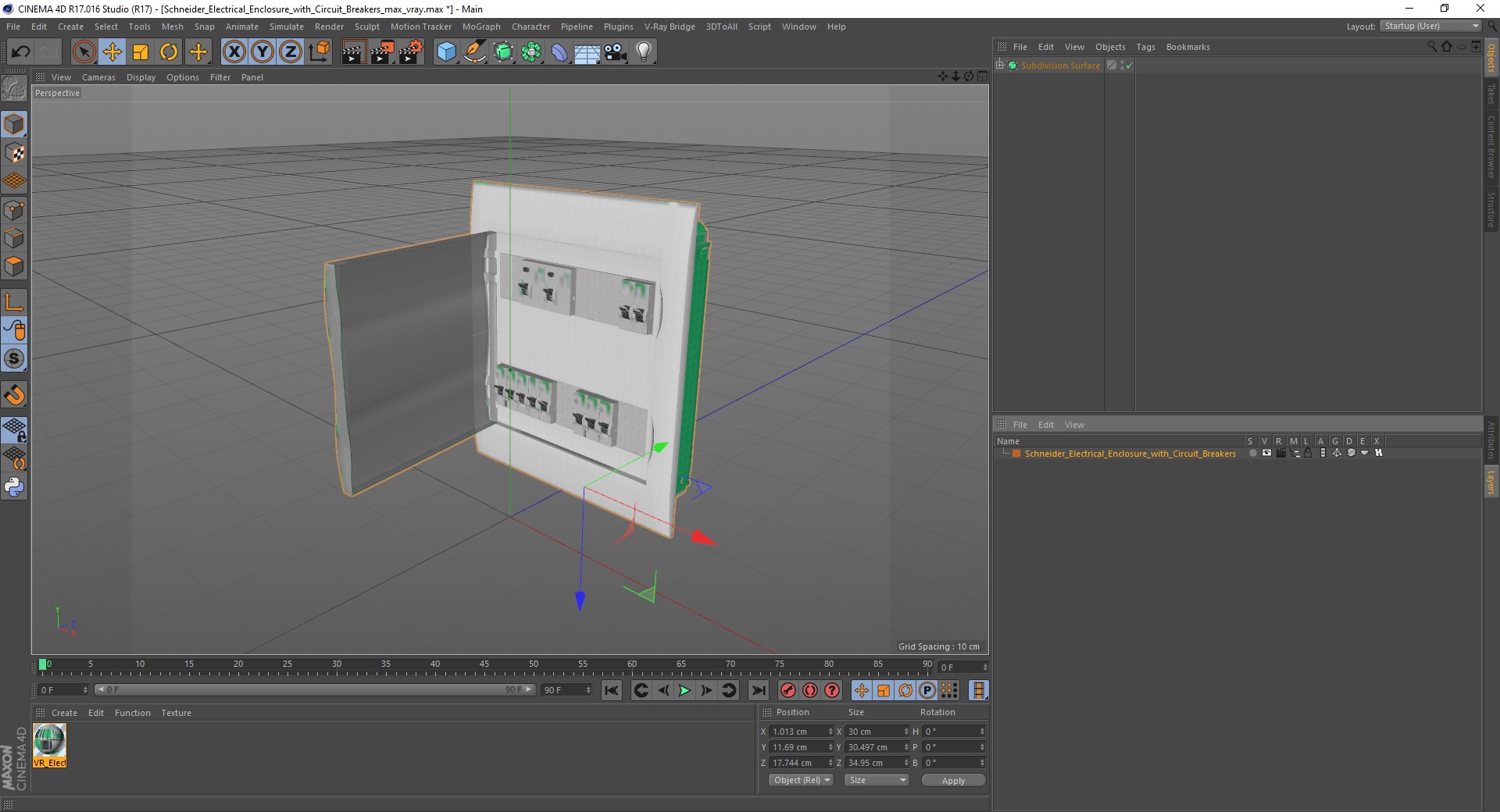Select the Live Selection tool
Screen dimensions: 1500x812
84,52
